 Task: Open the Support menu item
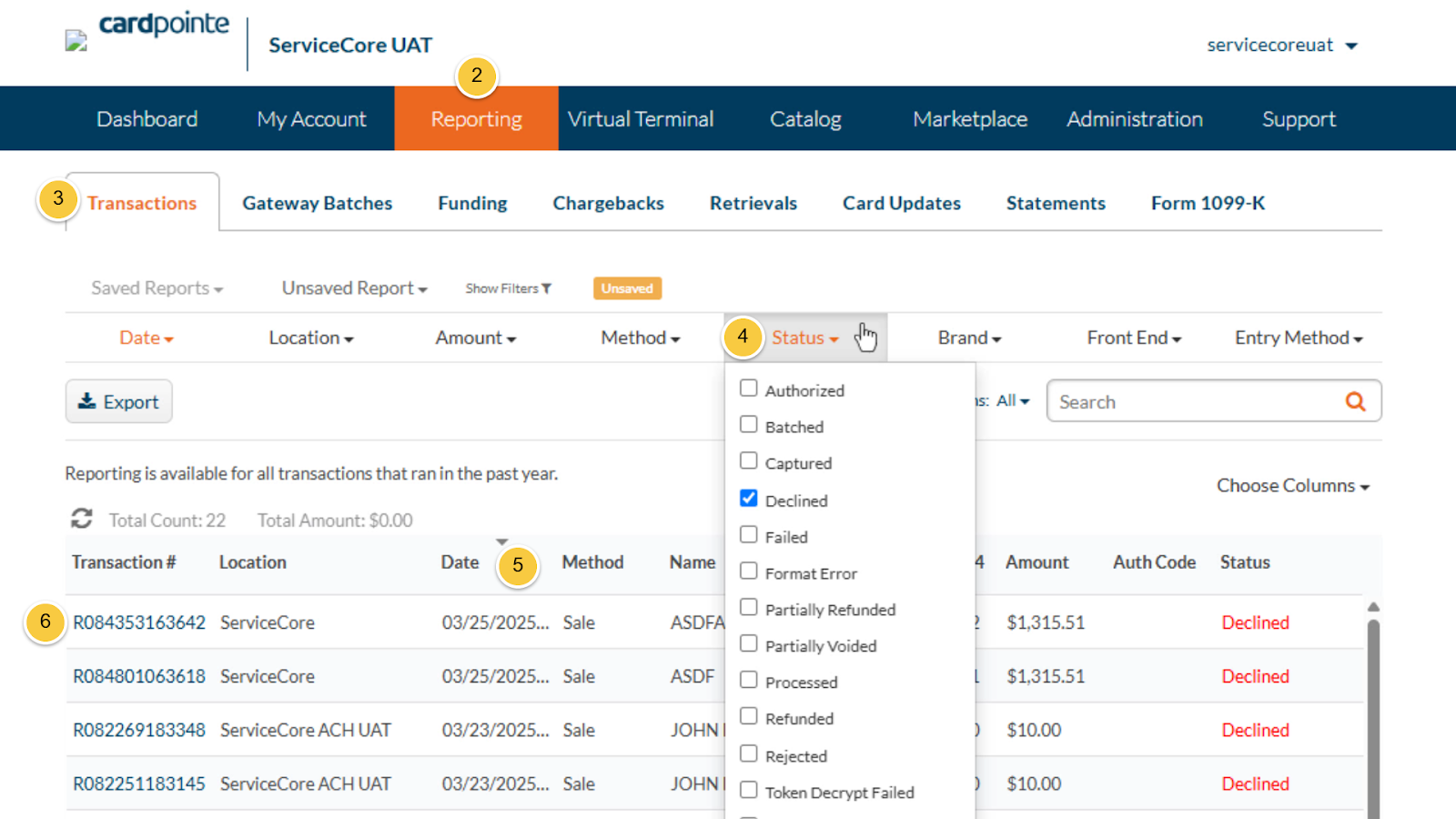1299,119
